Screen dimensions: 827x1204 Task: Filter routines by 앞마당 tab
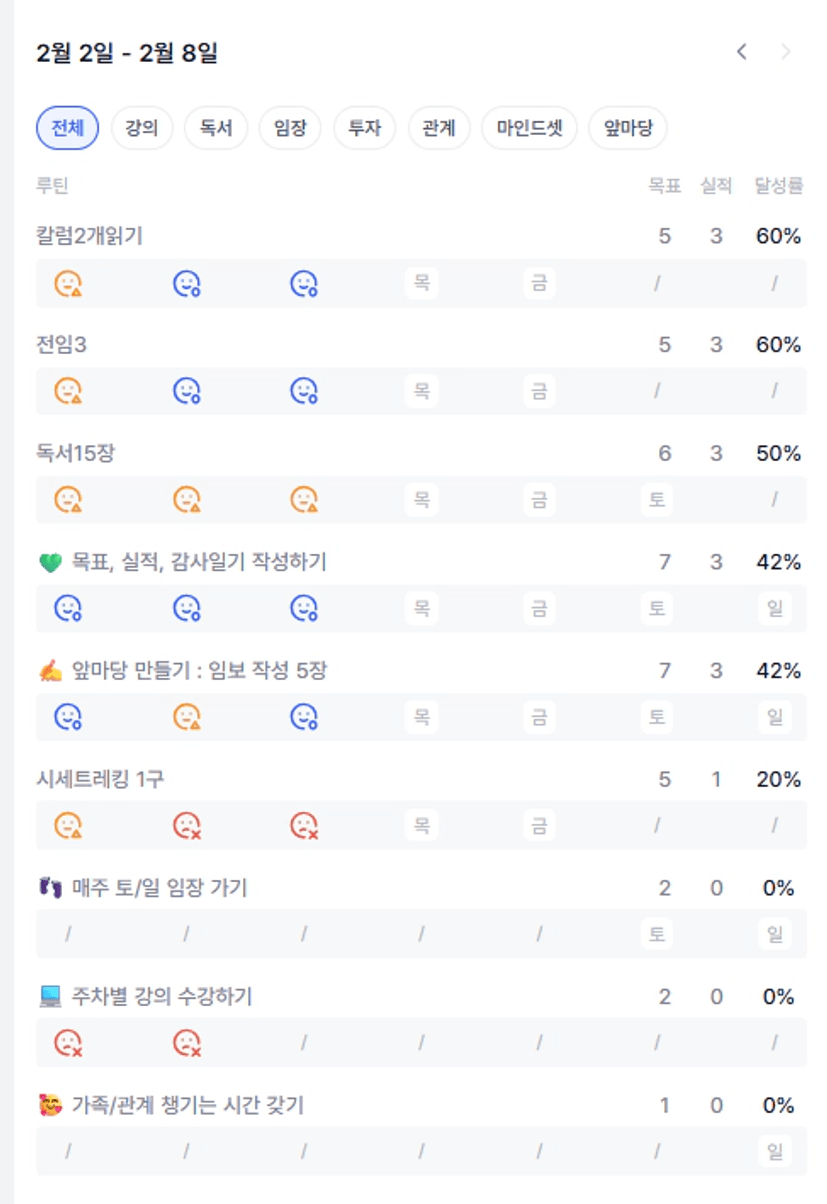[627, 128]
